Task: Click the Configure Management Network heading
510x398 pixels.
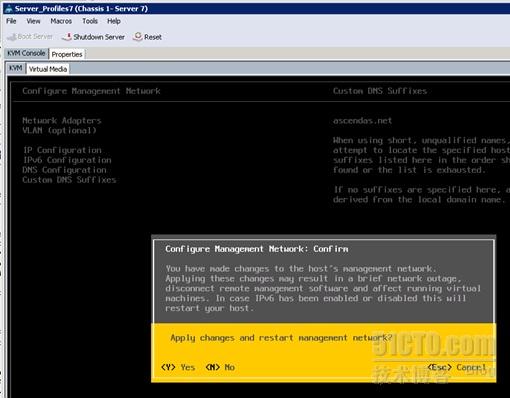Action: pyautogui.click(x=91, y=91)
